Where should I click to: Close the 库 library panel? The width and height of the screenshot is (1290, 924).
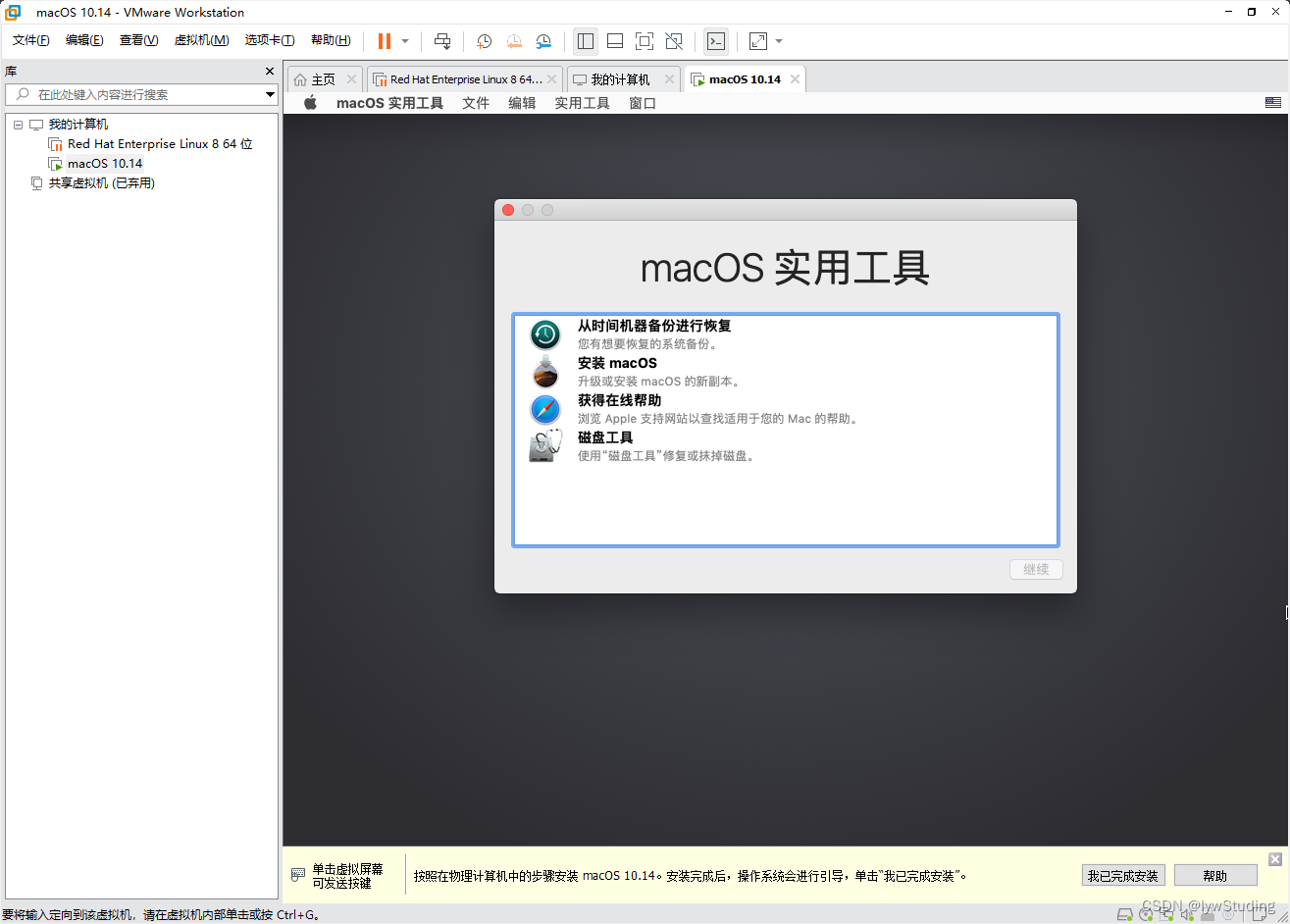click(x=270, y=71)
